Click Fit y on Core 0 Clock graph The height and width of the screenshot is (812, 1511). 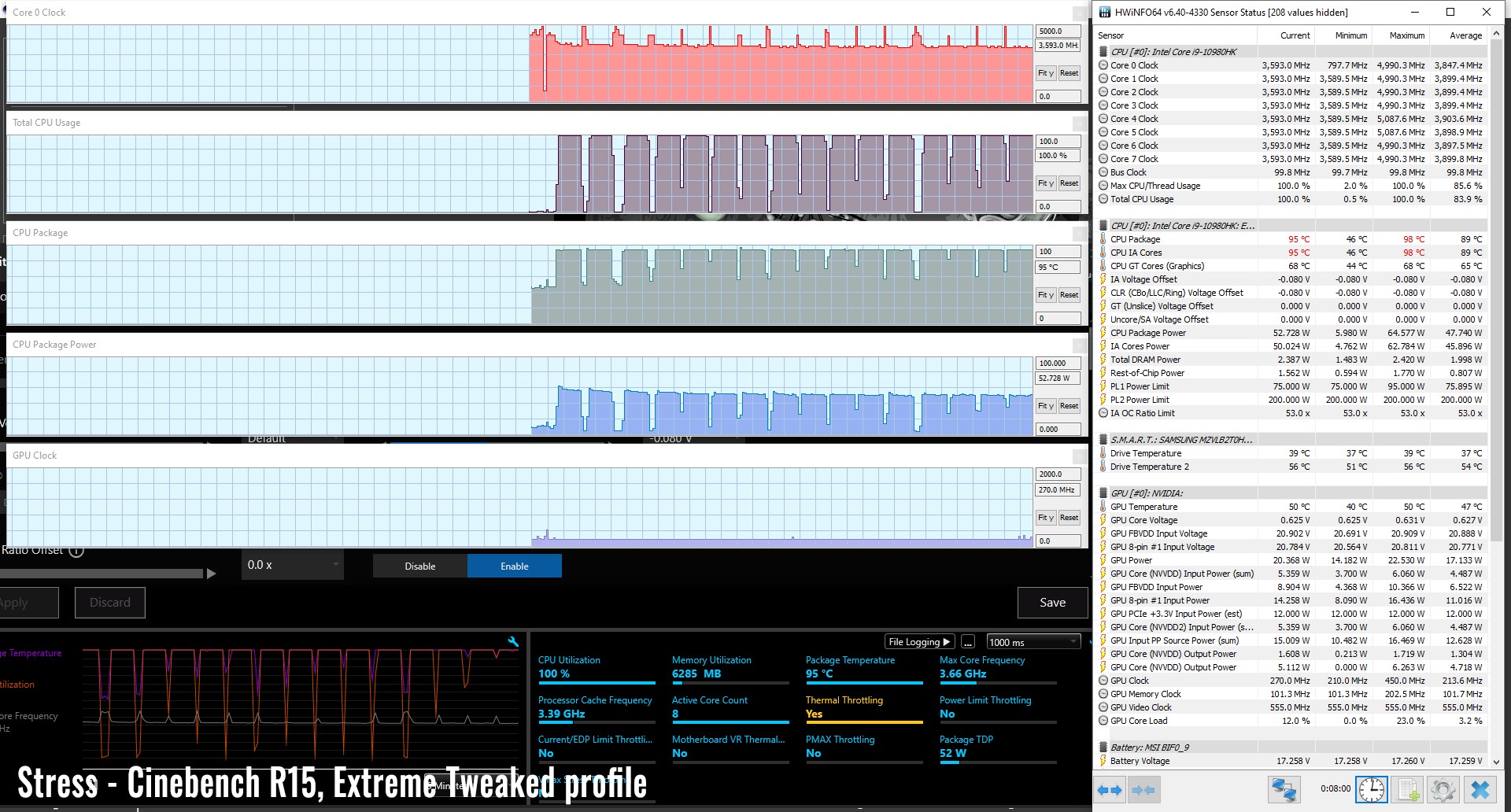pos(1045,73)
